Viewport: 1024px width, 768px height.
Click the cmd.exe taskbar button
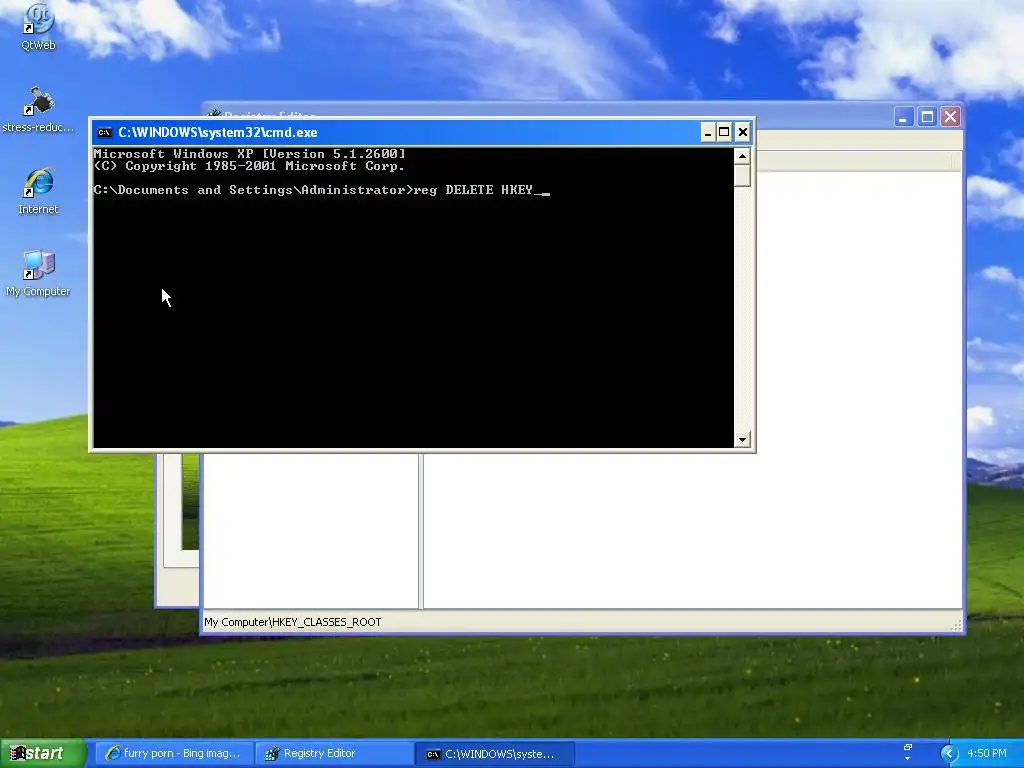click(494, 754)
